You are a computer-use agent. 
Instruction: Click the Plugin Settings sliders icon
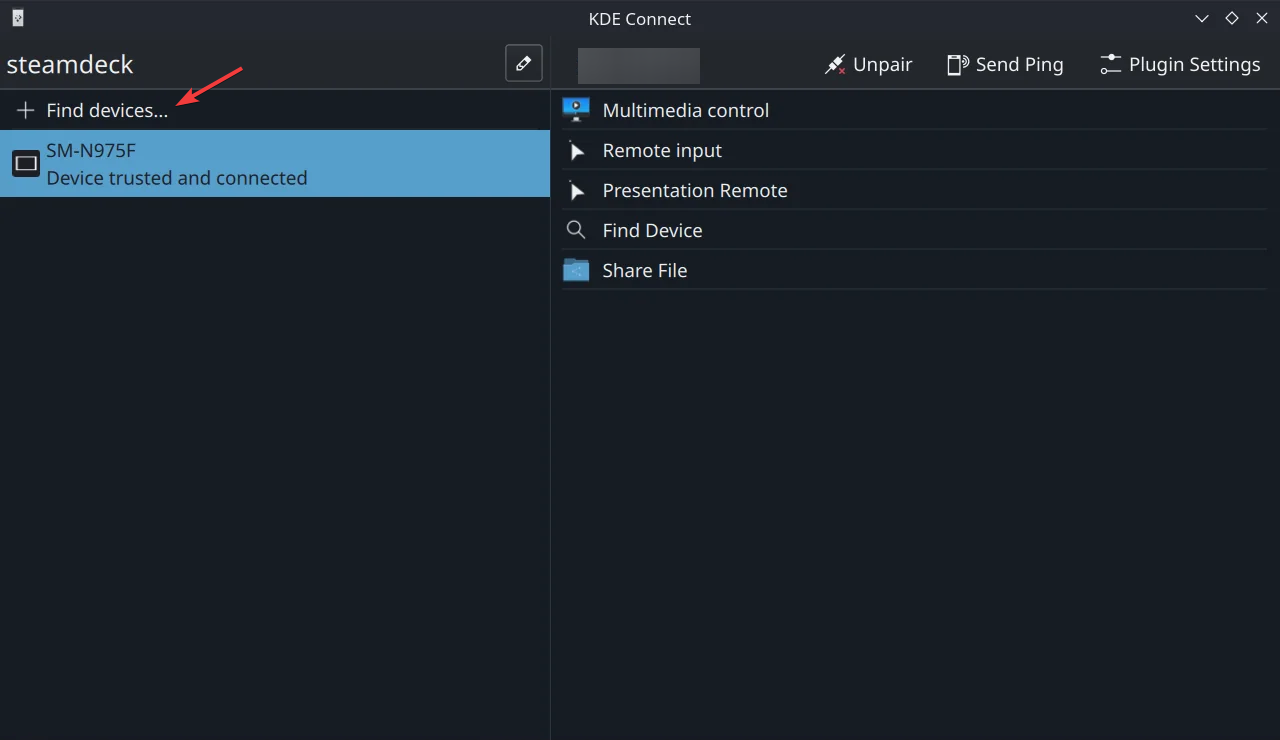tap(1110, 65)
